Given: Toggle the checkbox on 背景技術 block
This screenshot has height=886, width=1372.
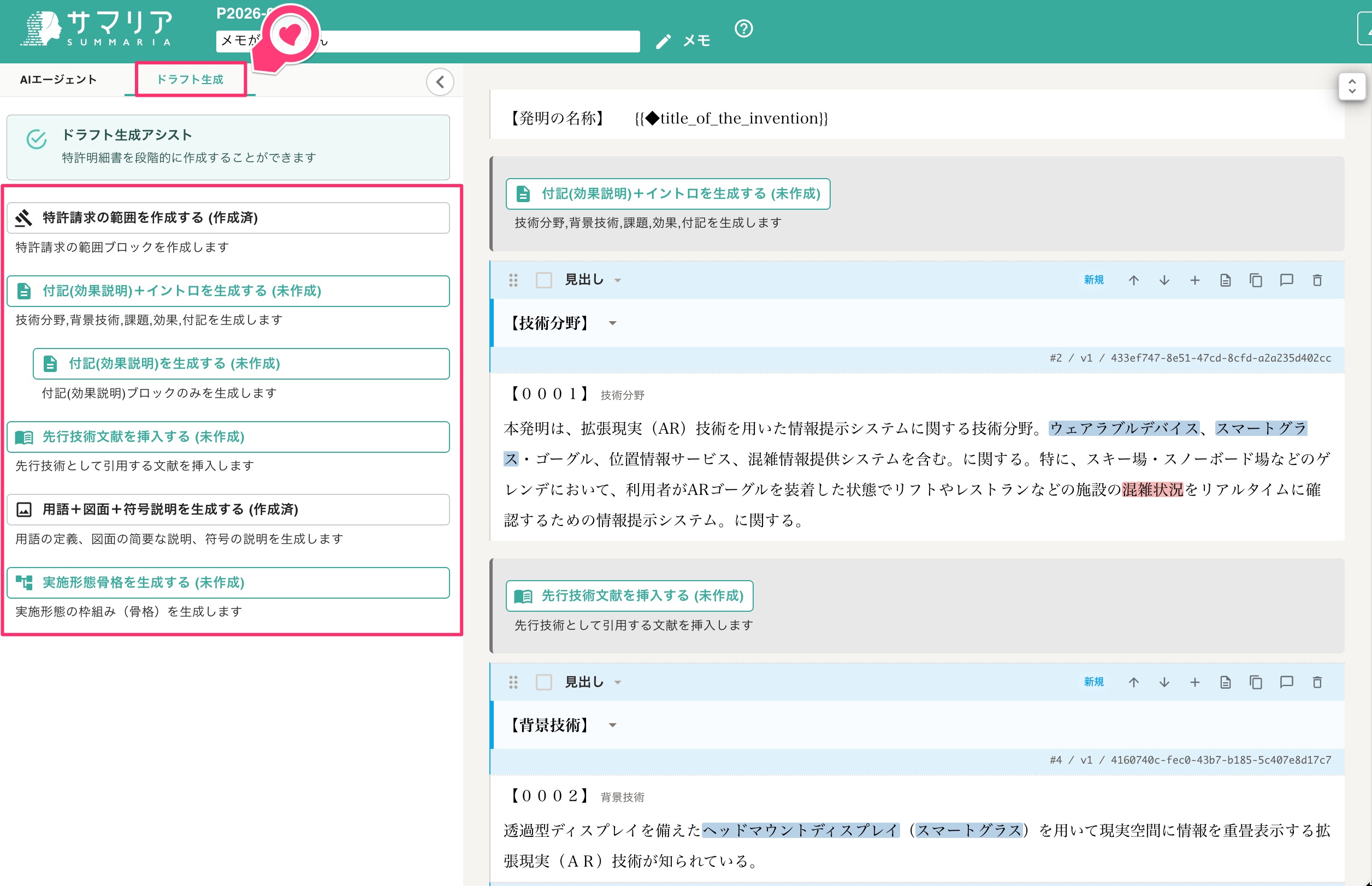Looking at the screenshot, I should [543, 682].
